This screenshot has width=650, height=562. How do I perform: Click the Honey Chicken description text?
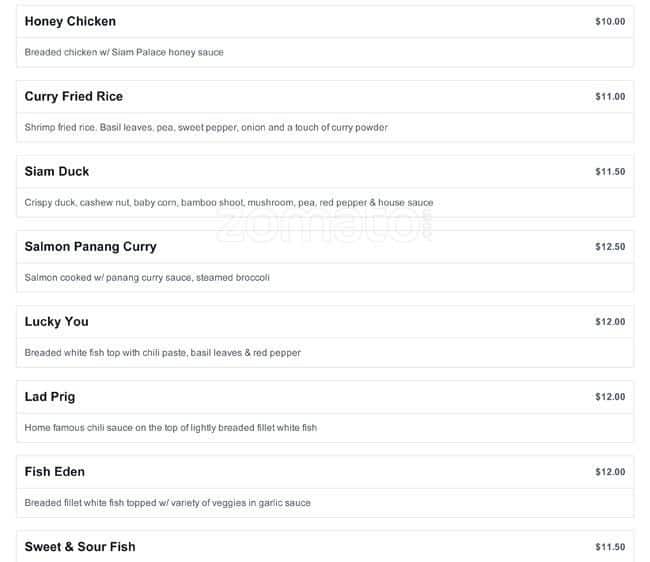pos(124,52)
